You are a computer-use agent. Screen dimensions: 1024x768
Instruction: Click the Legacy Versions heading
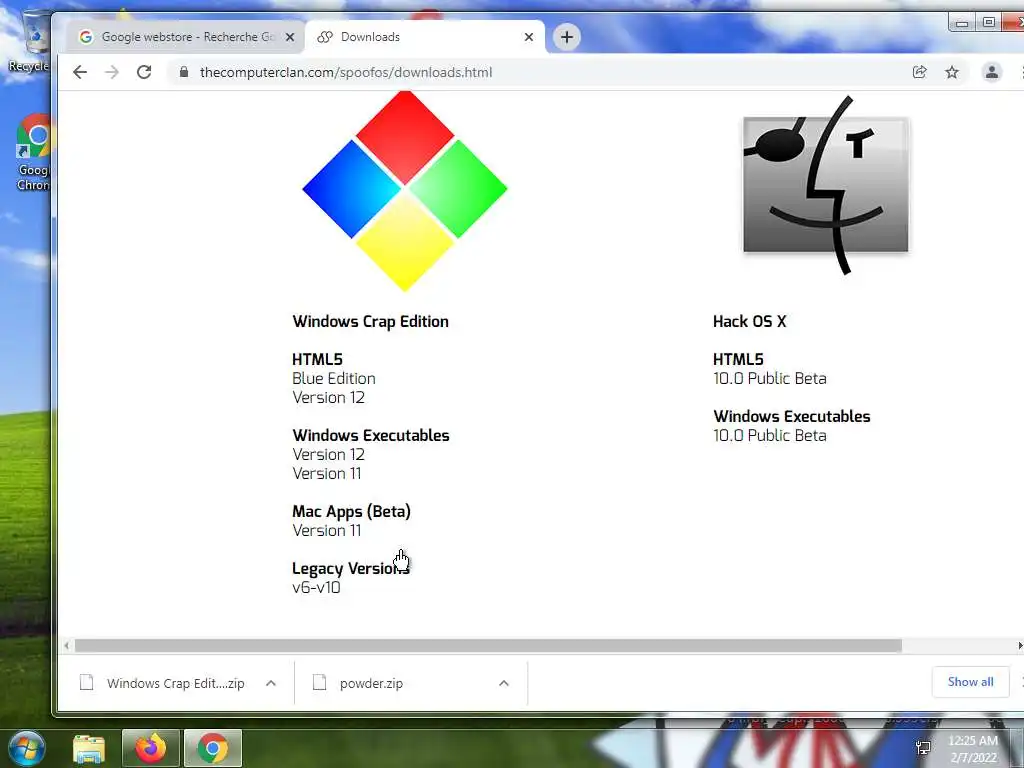(x=351, y=569)
